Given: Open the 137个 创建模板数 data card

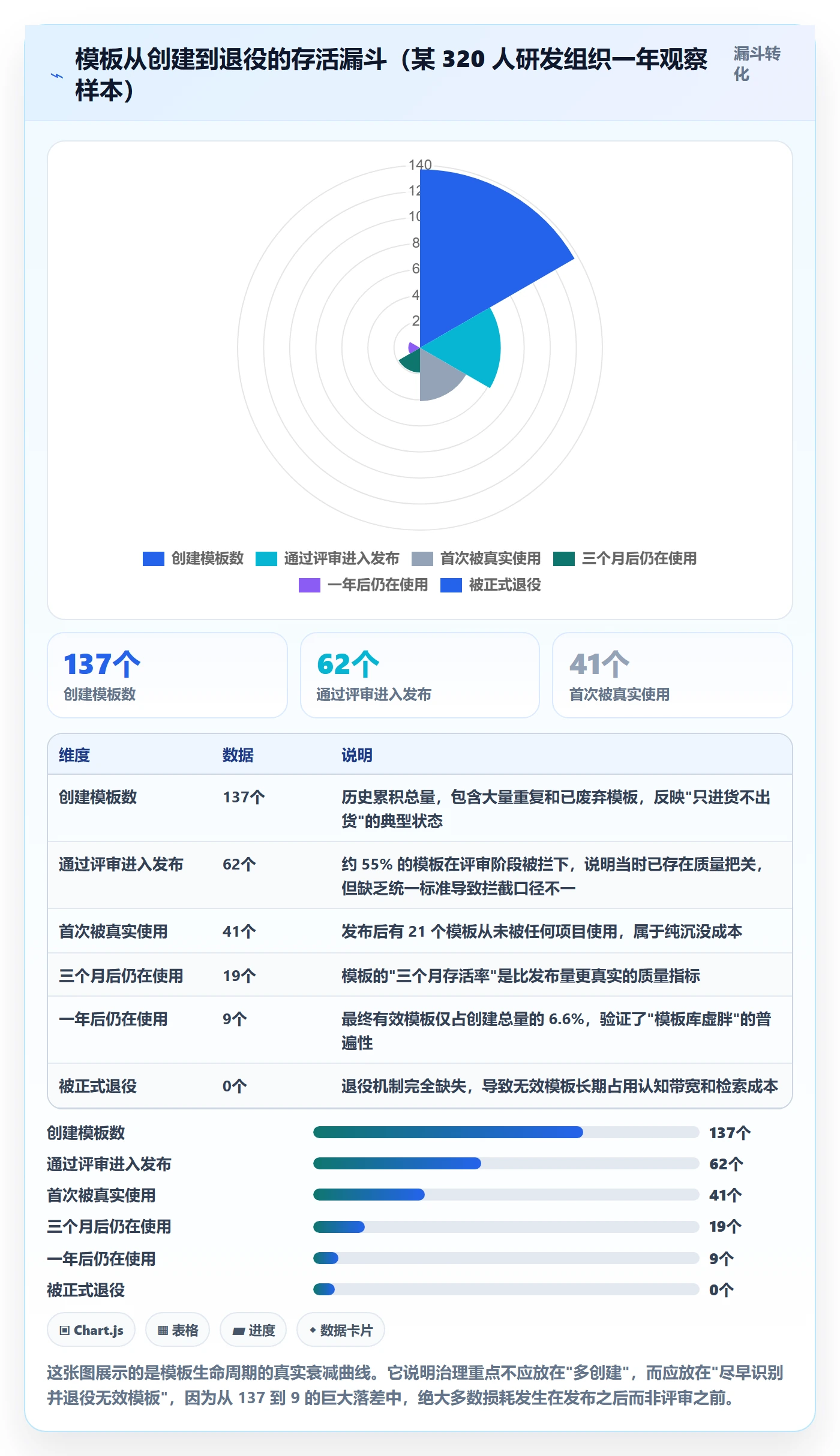Looking at the screenshot, I should (167, 675).
